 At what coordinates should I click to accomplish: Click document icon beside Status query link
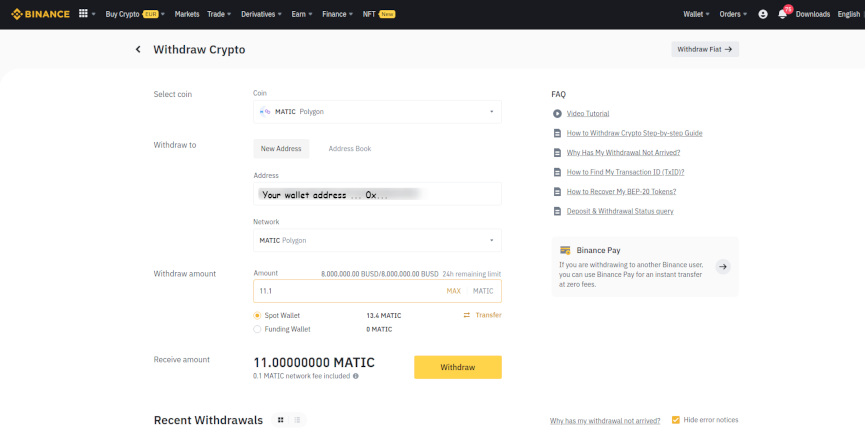click(x=557, y=211)
